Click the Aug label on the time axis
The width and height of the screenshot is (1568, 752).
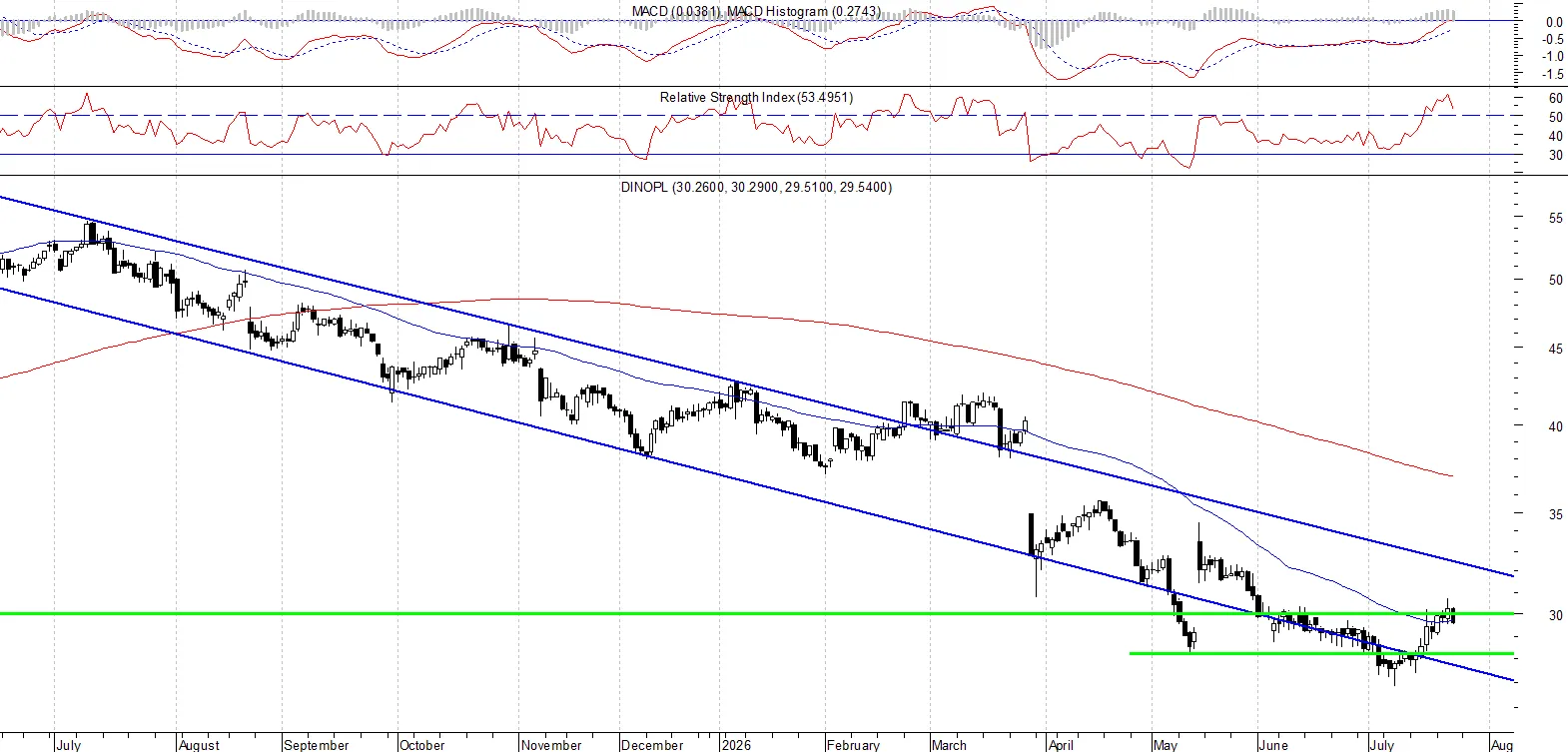[1501, 745]
